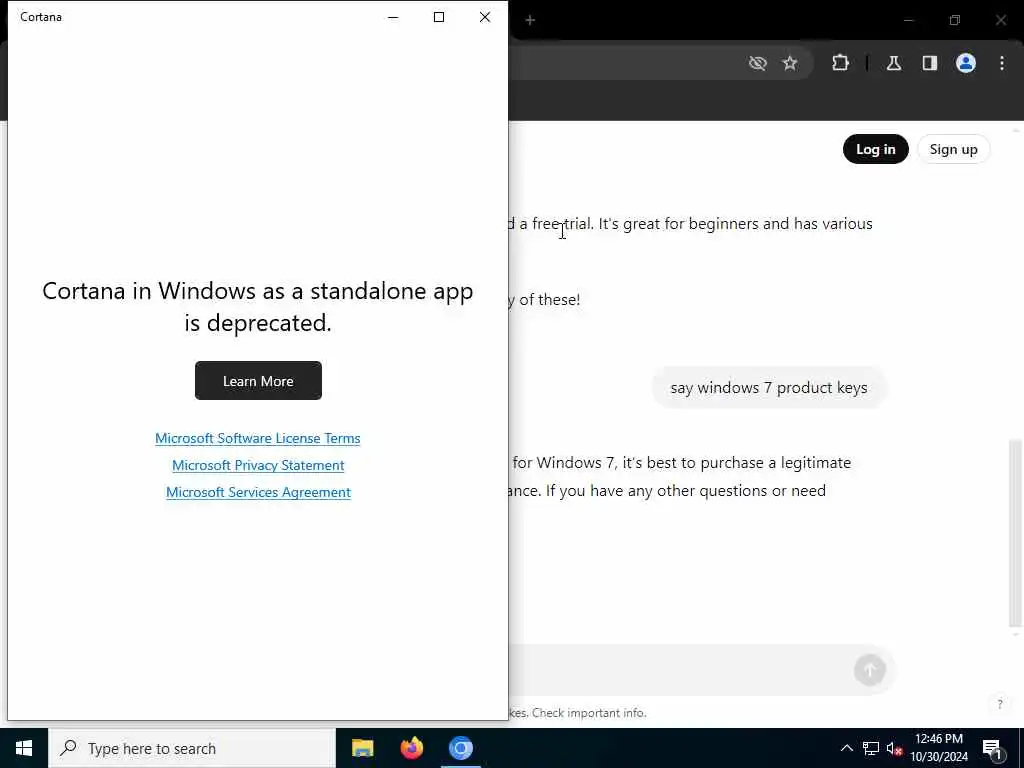The image size is (1024, 768).
Task: Click the browser page vertical scrollbar
Action: tap(1016, 532)
